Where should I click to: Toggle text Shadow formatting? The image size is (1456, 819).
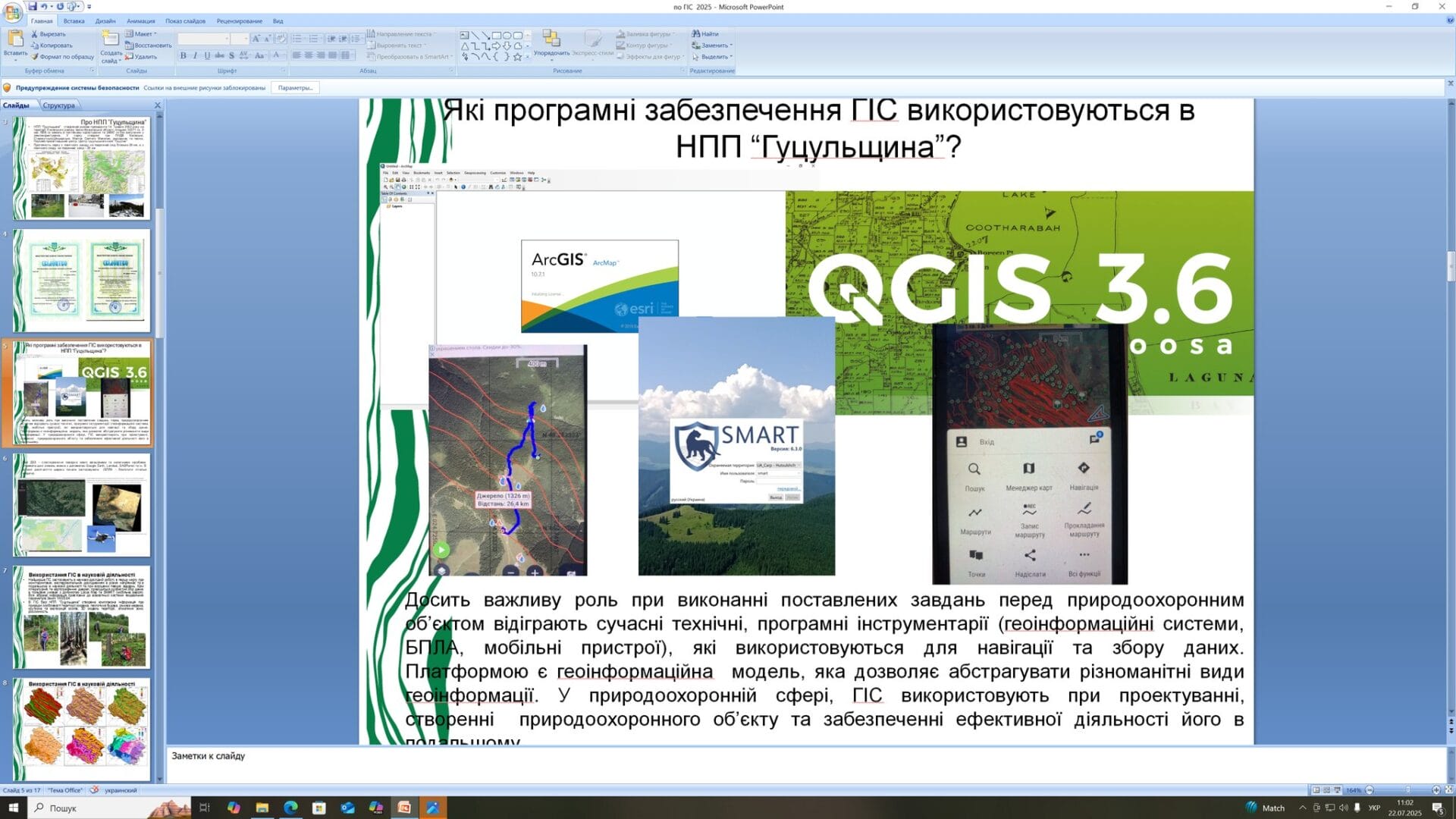click(231, 56)
